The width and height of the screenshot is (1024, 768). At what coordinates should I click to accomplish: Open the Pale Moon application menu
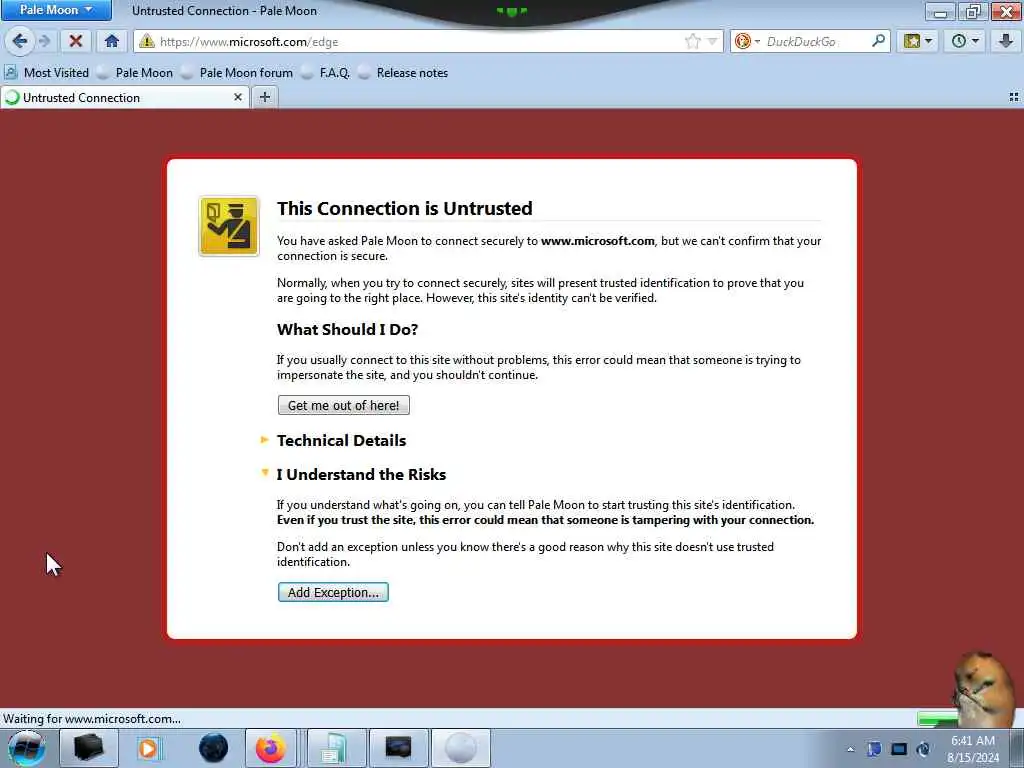(56, 10)
